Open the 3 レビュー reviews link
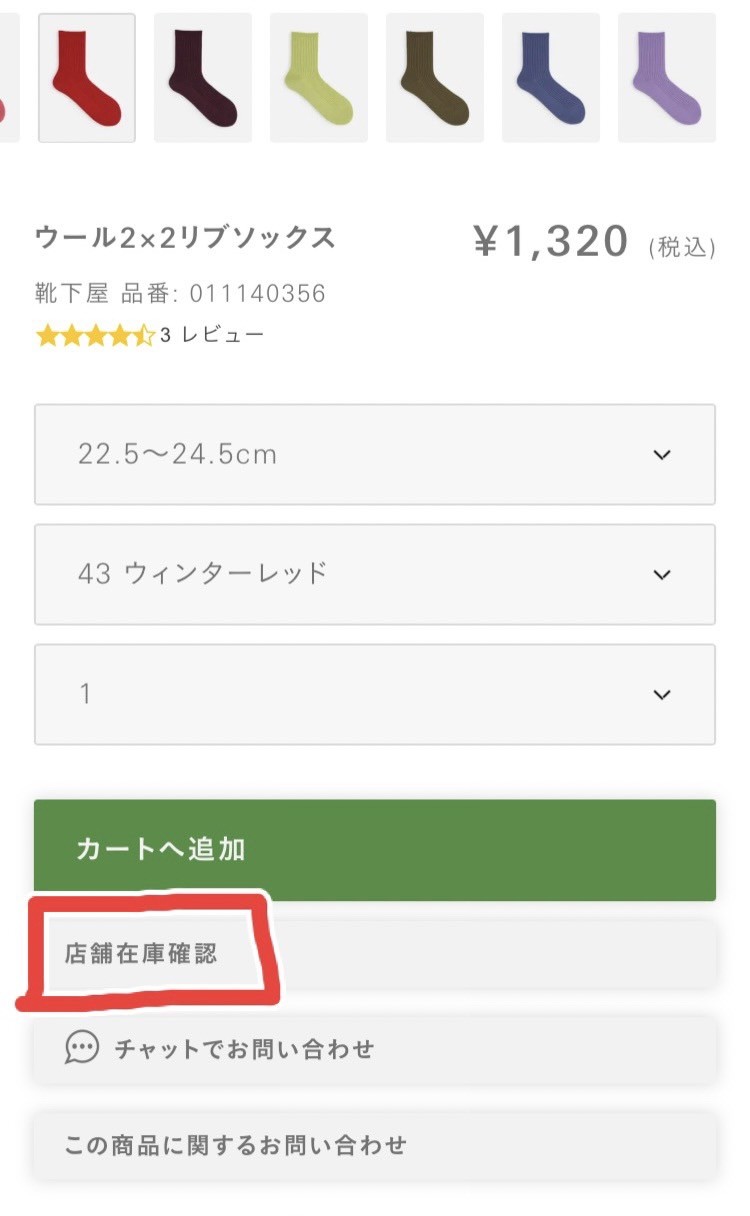This screenshot has height=1216, width=750. pyautogui.click(x=212, y=335)
